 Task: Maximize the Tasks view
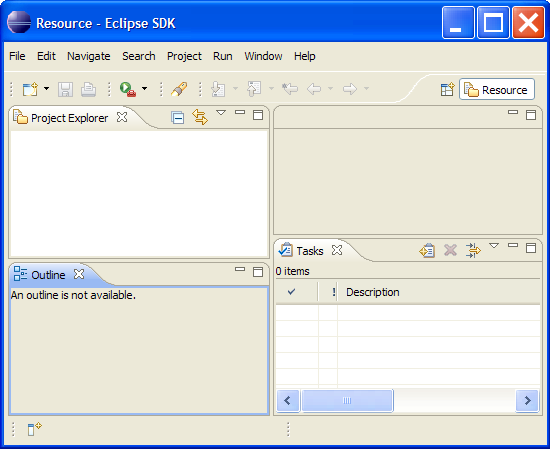tap(531, 248)
